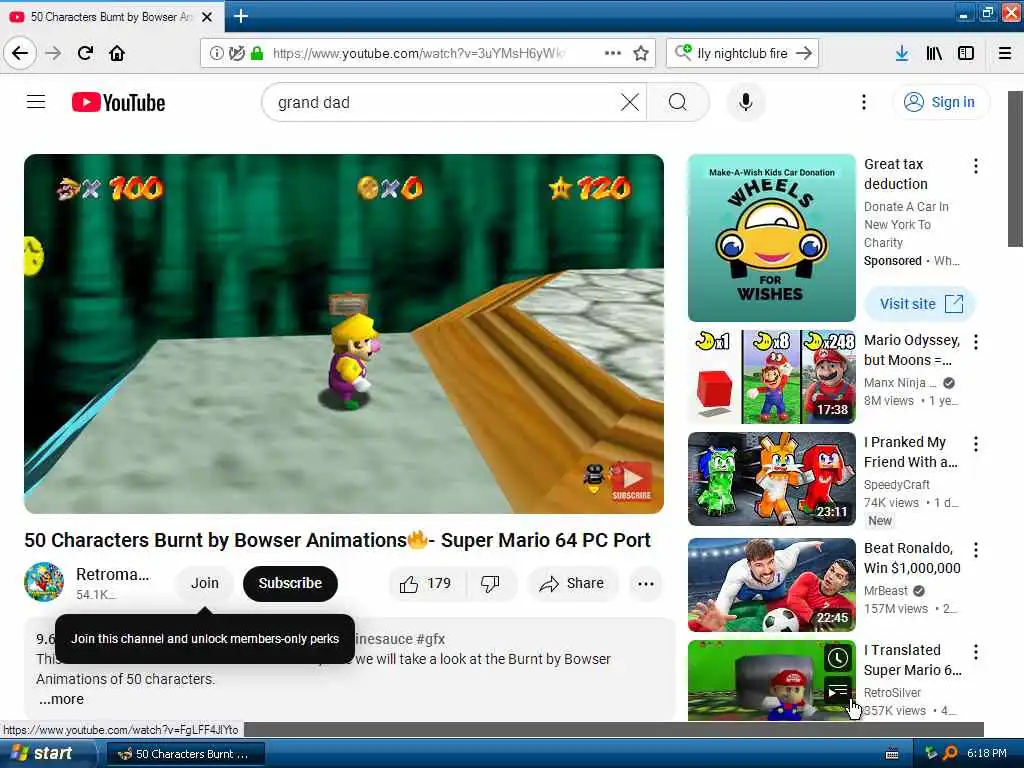Open page actions three-dot menu in address bar
Image resolution: width=1024 pixels, height=768 pixels.
(613, 53)
